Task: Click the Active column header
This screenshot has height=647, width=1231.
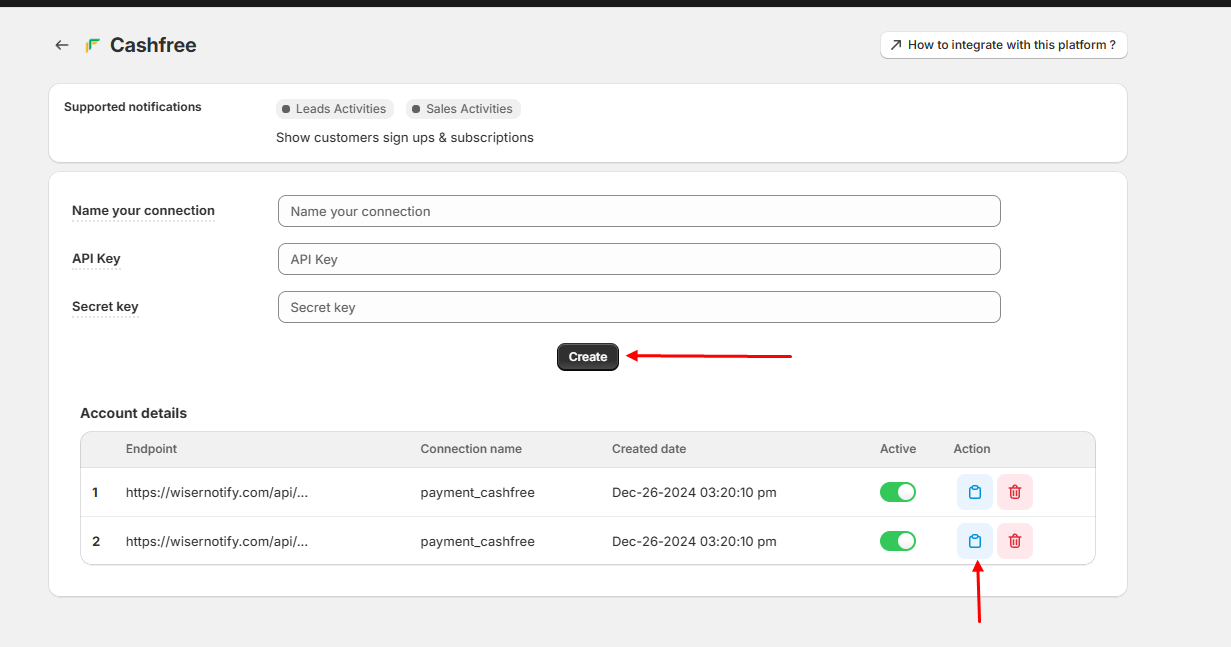Action: (x=898, y=449)
